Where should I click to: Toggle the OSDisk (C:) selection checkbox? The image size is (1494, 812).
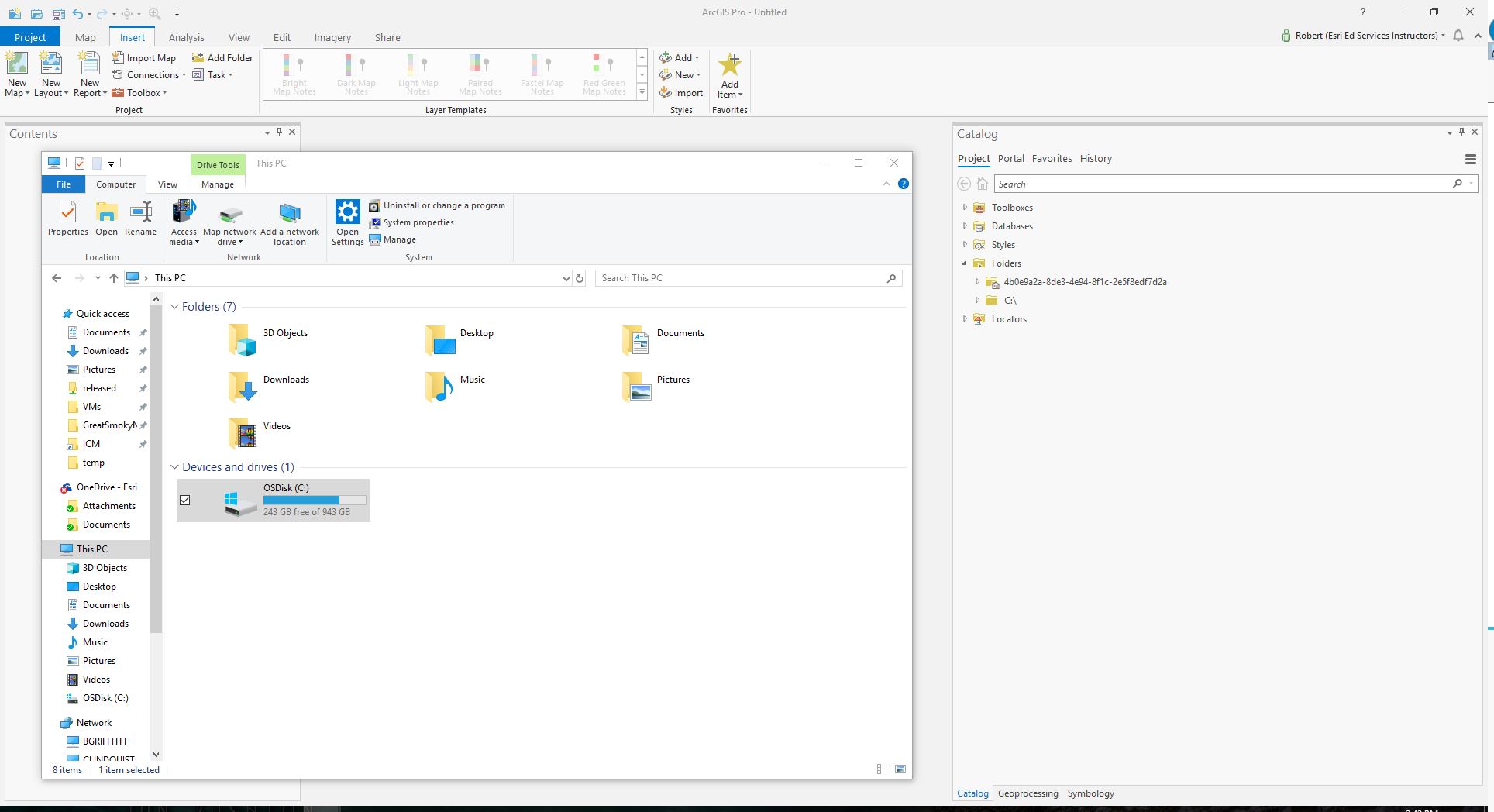point(185,501)
